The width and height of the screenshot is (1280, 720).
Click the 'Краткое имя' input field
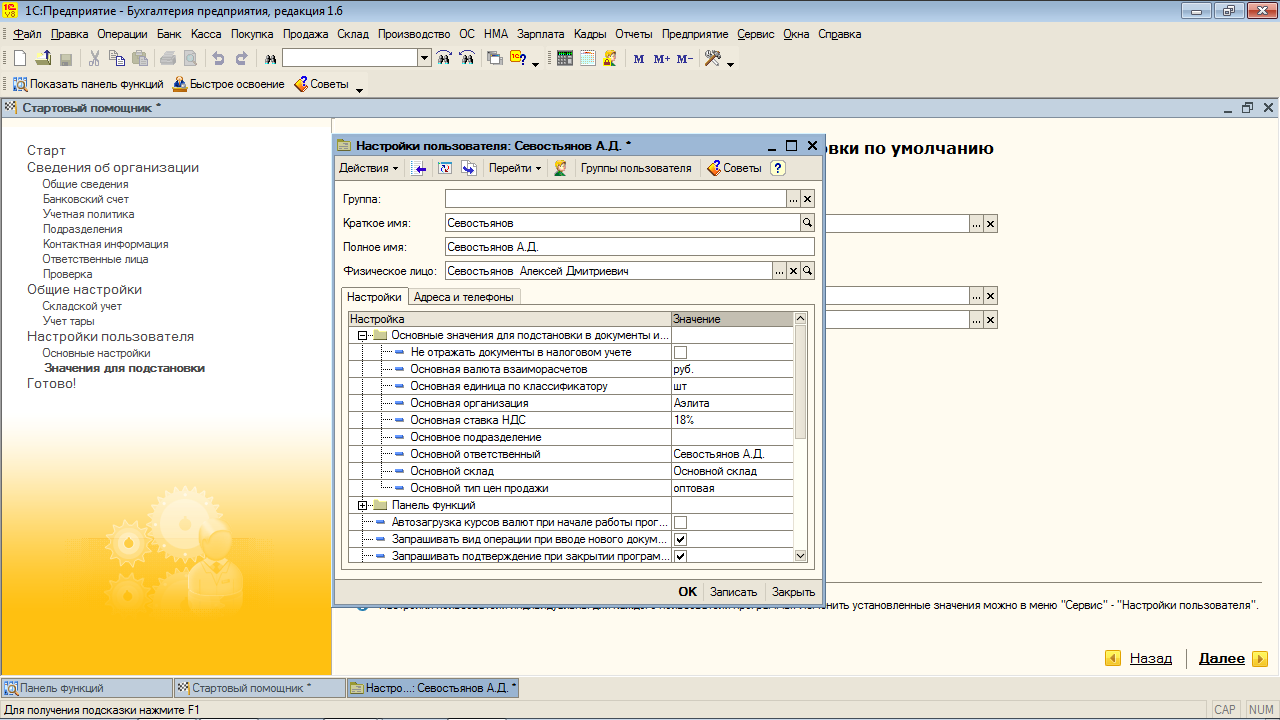[x=622, y=223]
